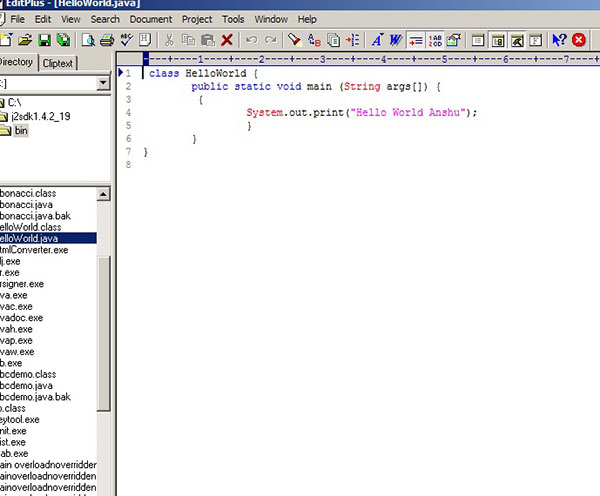Open Print Preview with the magnifier page icon

tap(88, 40)
